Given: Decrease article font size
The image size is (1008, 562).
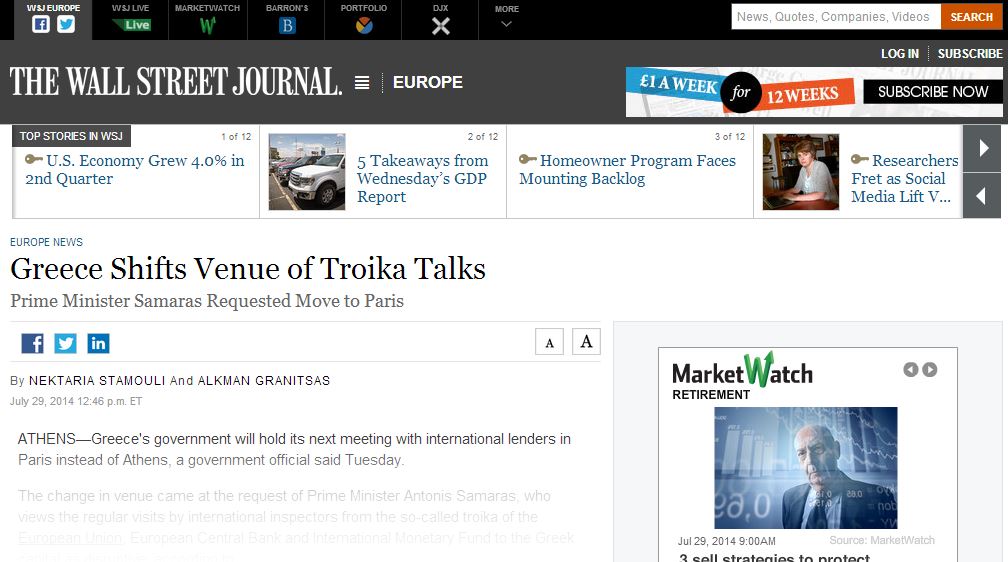Looking at the screenshot, I should coord(549,342).
